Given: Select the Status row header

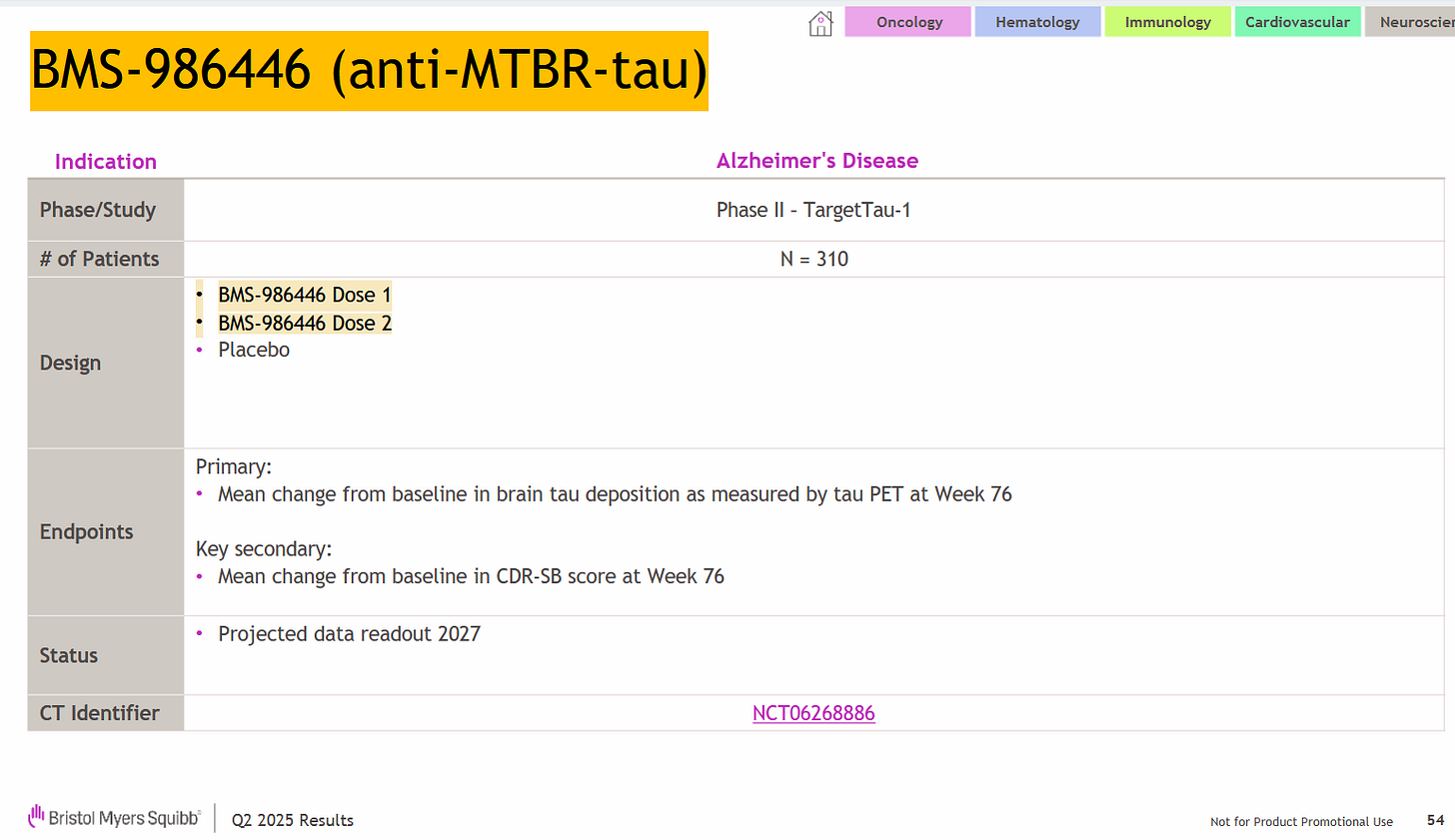Looking at the screenshot, I should pos(106,655).
